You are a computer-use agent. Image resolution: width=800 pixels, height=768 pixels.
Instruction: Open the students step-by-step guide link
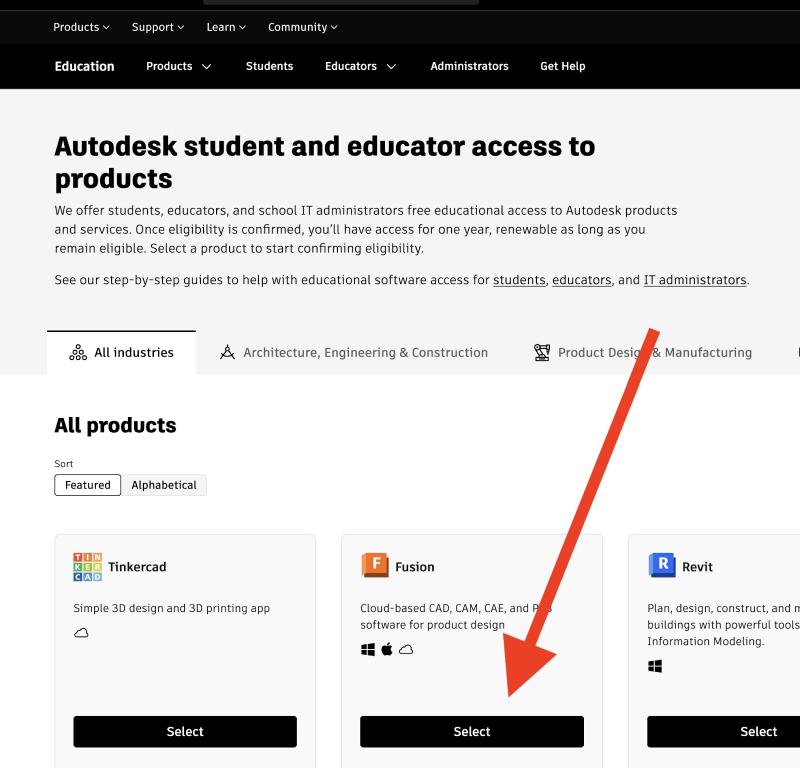pyautogui.click(x=519, y=280)
